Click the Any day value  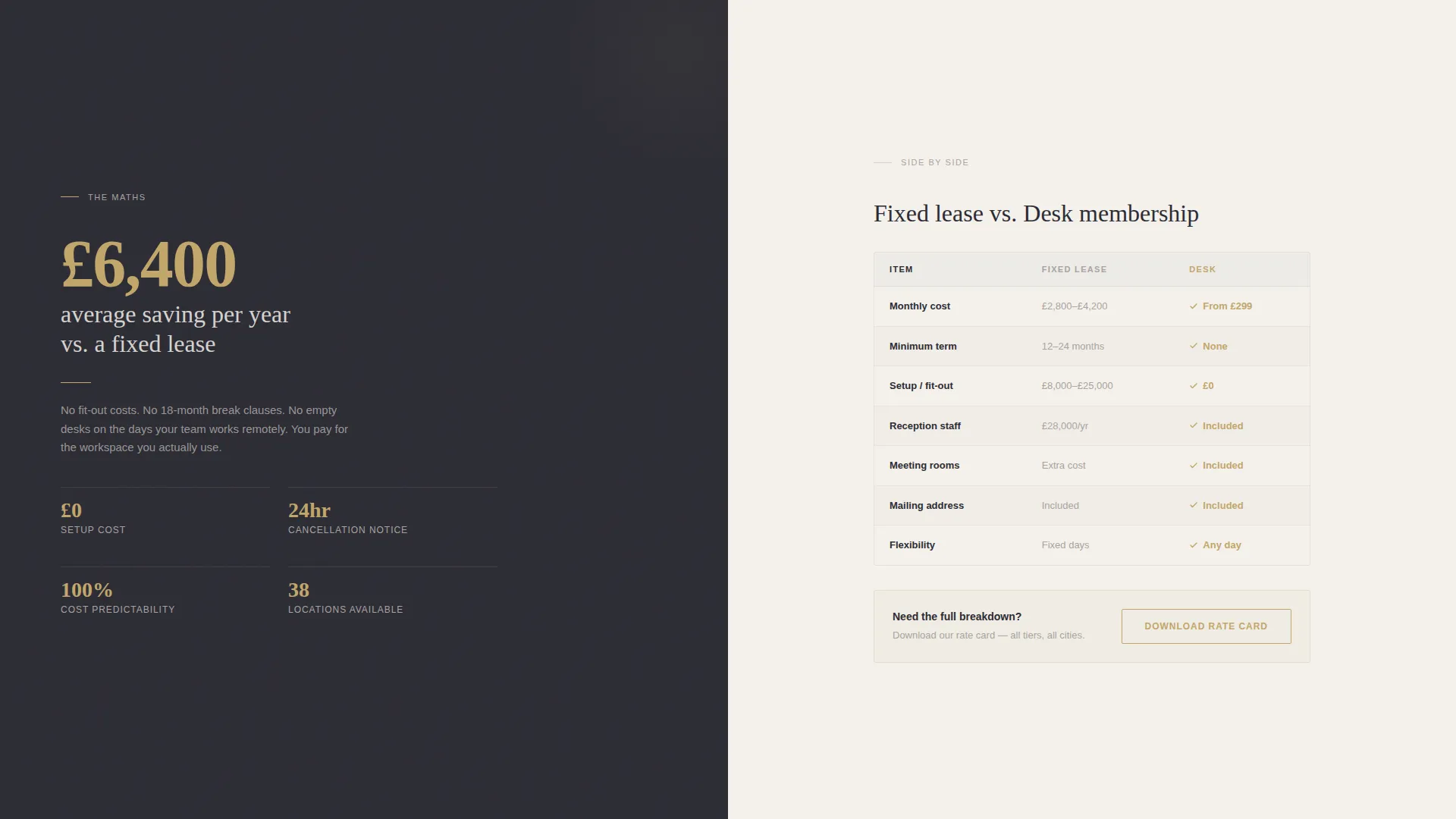1222,545
